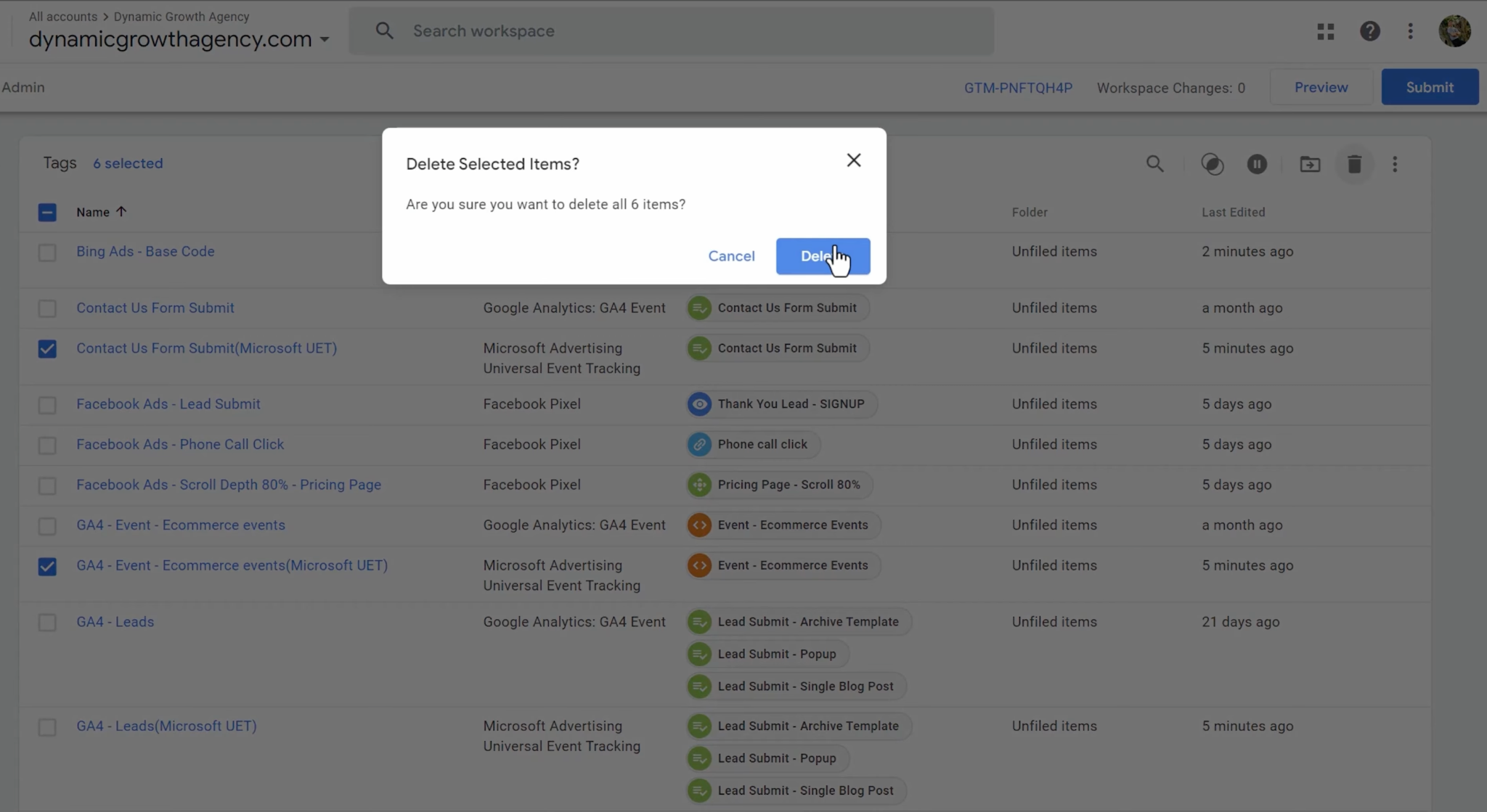Click Lead Submit - Archive Template in GA4 - Leads(Microsoft UET) row

click(x=799, y=726)
